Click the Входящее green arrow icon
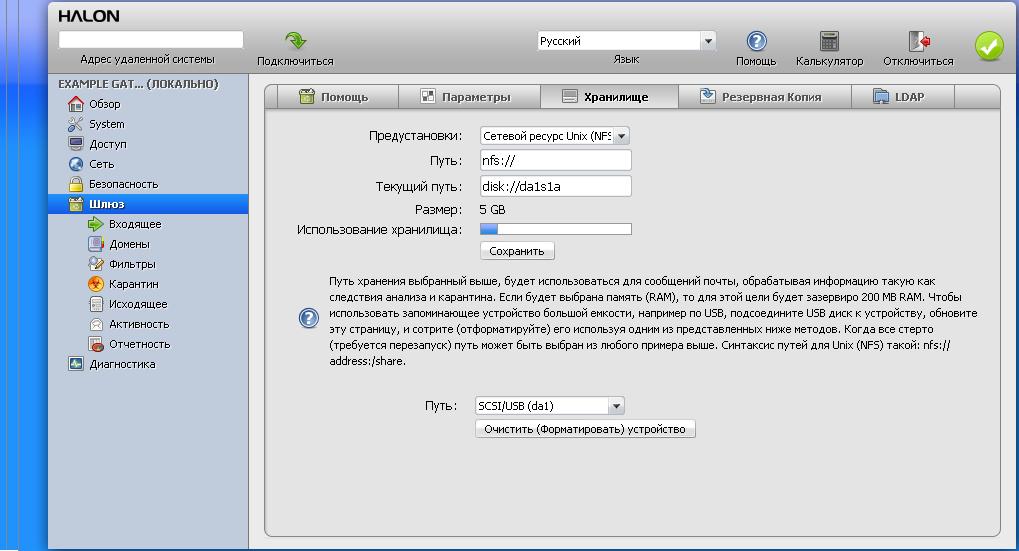This screenshot has width=1019, height=551. point(96,224)
